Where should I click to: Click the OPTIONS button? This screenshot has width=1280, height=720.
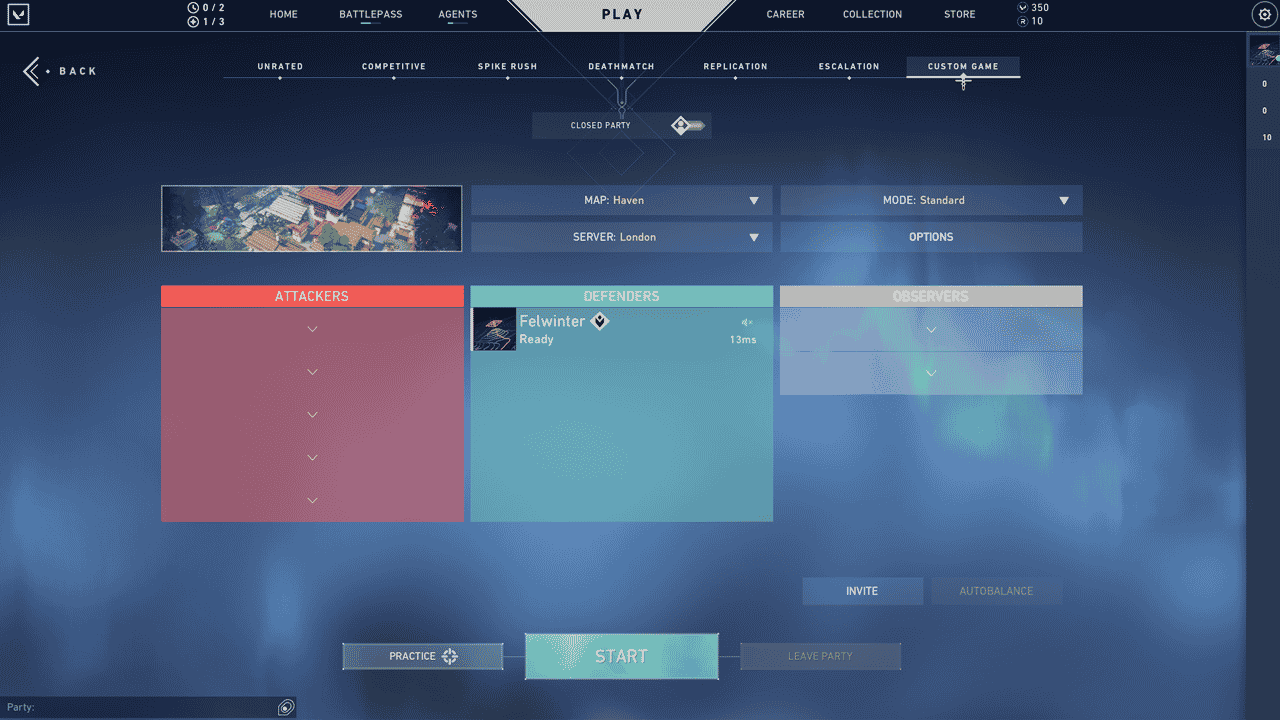931,237
